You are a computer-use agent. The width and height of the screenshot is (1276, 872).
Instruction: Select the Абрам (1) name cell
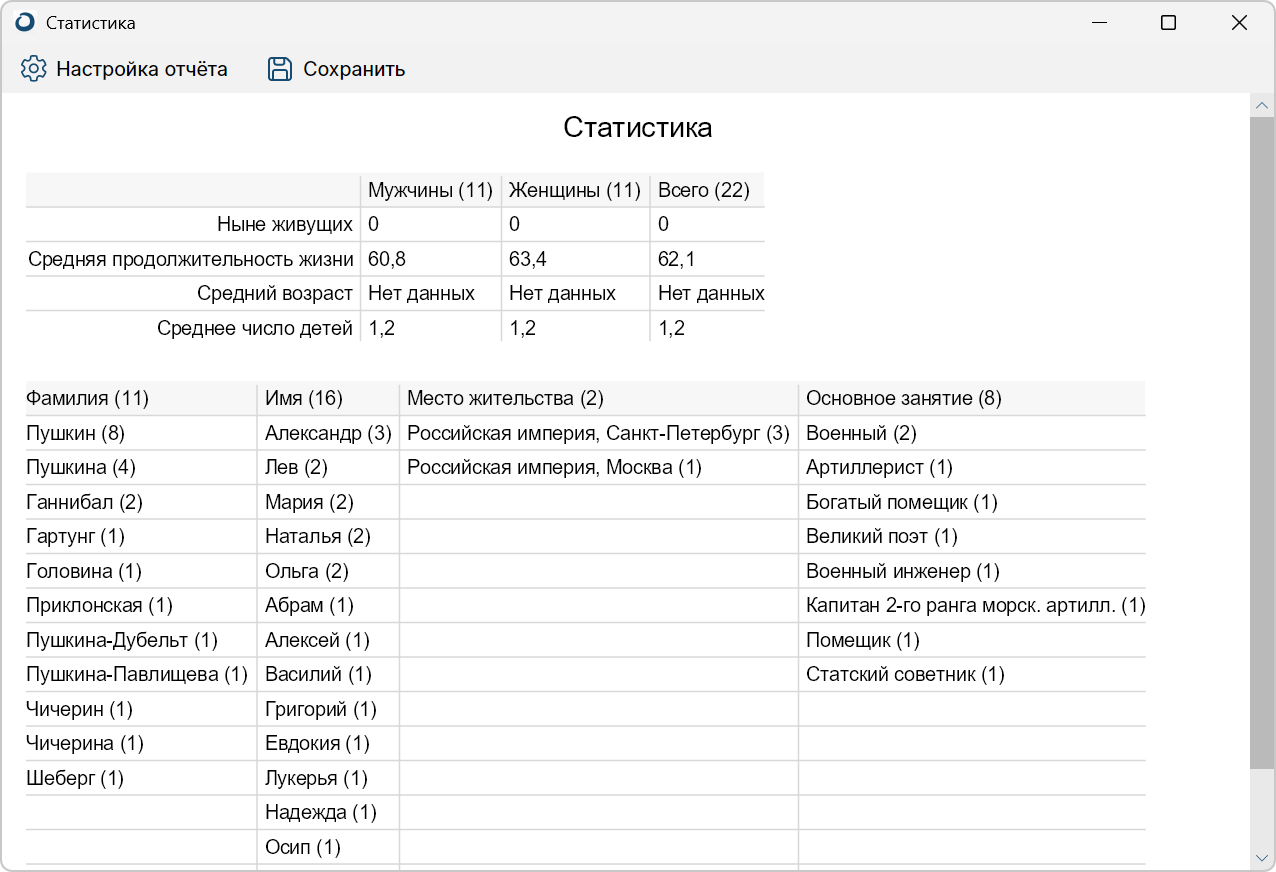[328, 605]
